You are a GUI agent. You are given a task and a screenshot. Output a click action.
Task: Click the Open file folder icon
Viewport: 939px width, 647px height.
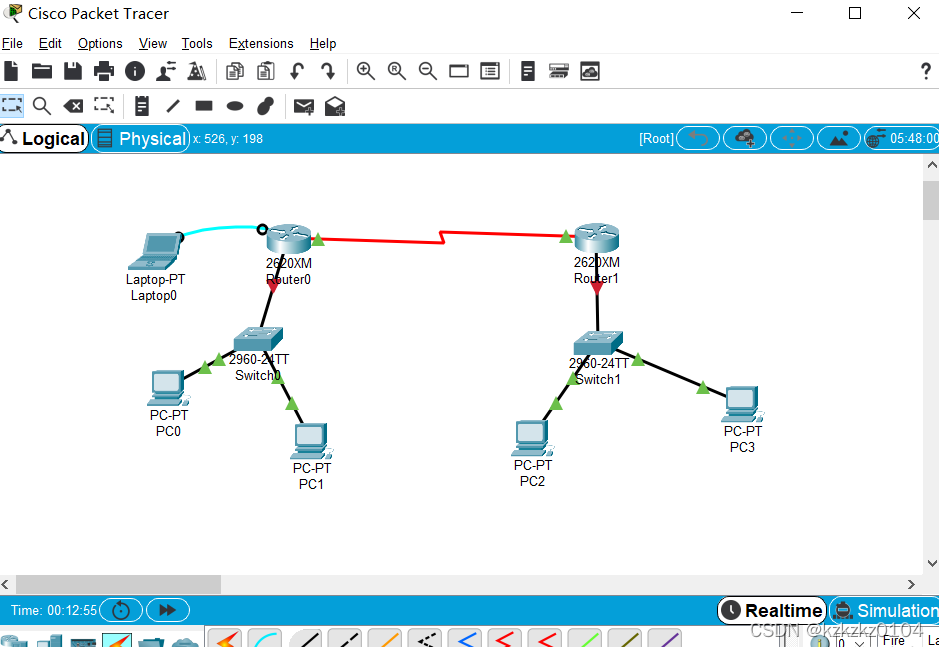[41, 71]
